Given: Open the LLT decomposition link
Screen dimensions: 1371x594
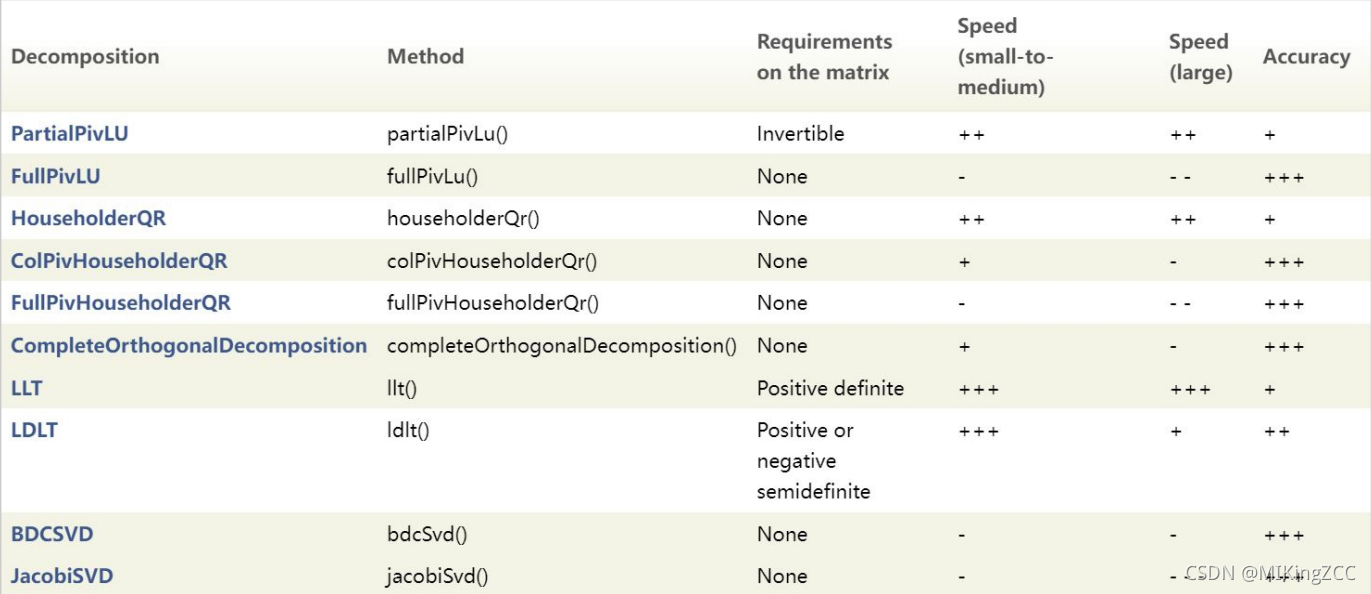Looking at the screenshot, I should point(26,388).
